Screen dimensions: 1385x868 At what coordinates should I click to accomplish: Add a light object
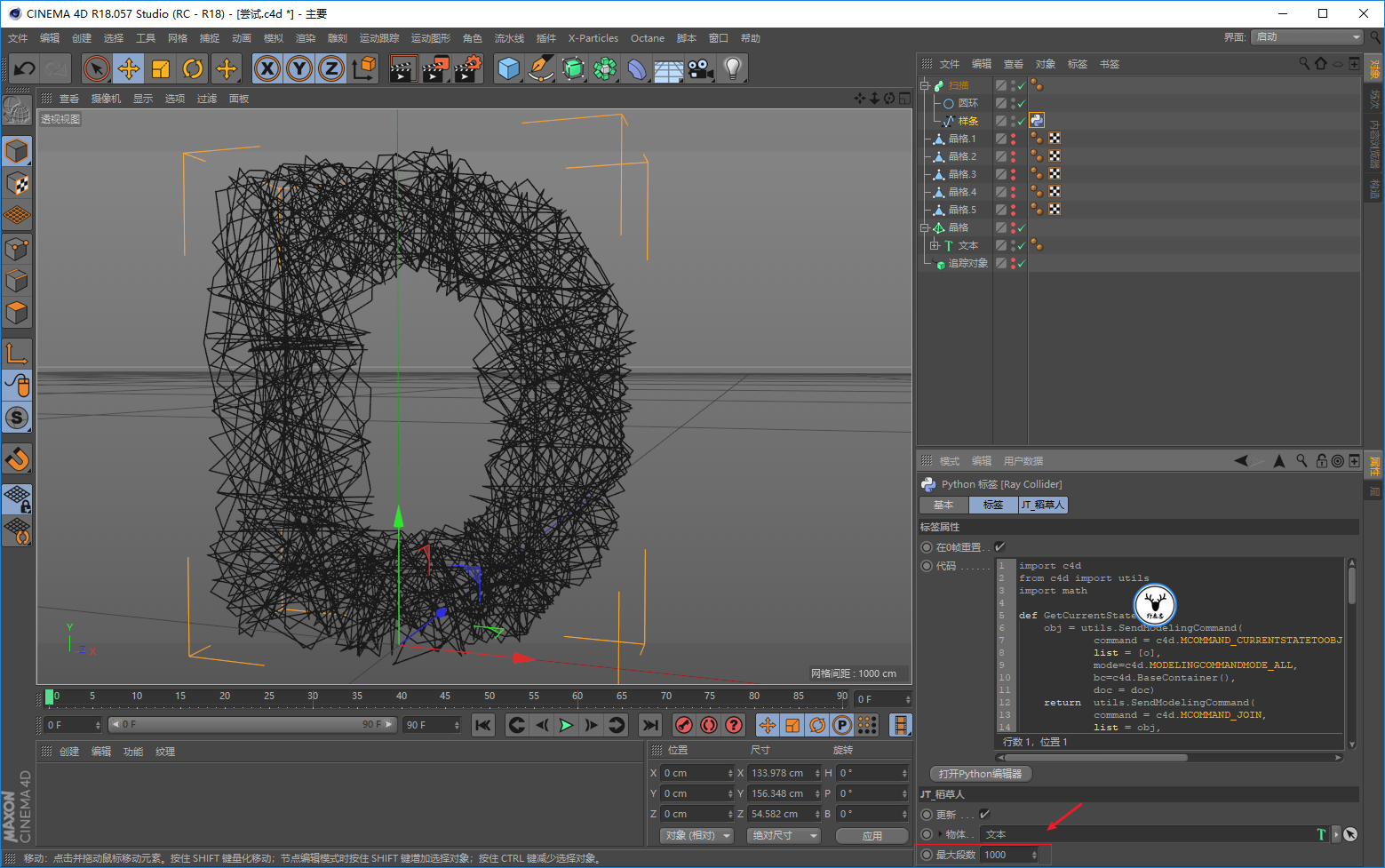(733, 68)
